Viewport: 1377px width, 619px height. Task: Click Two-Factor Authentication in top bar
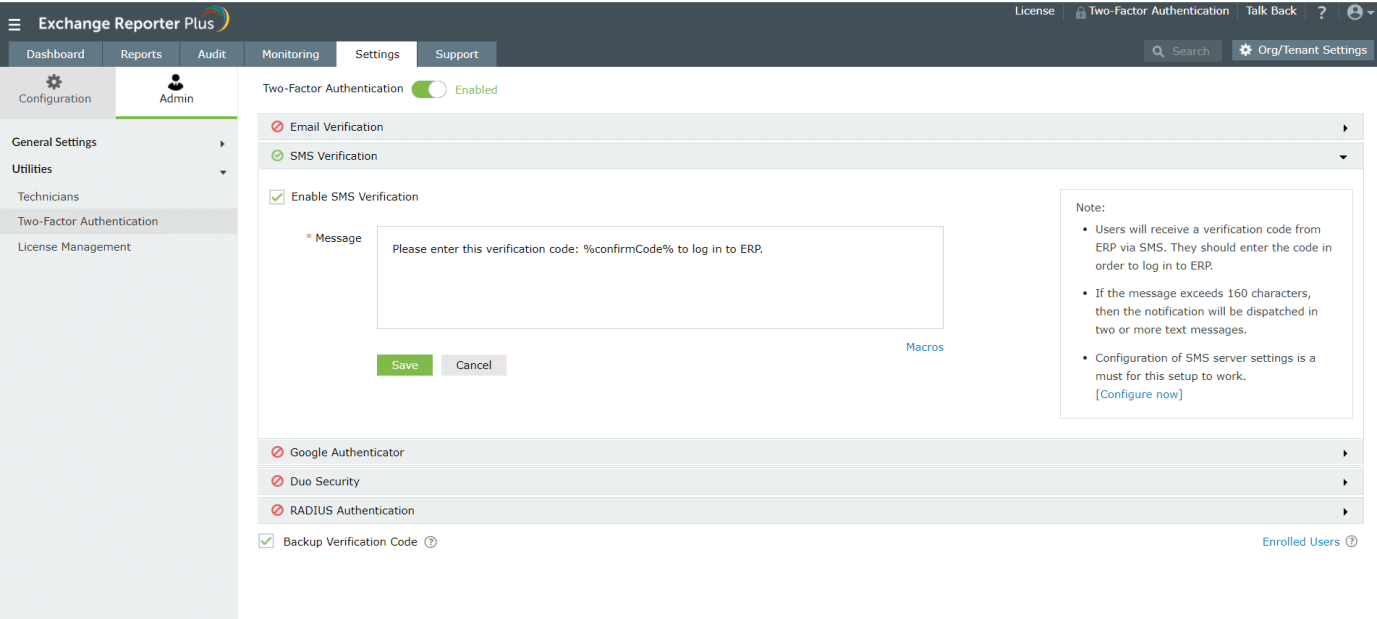[1159, 11]
